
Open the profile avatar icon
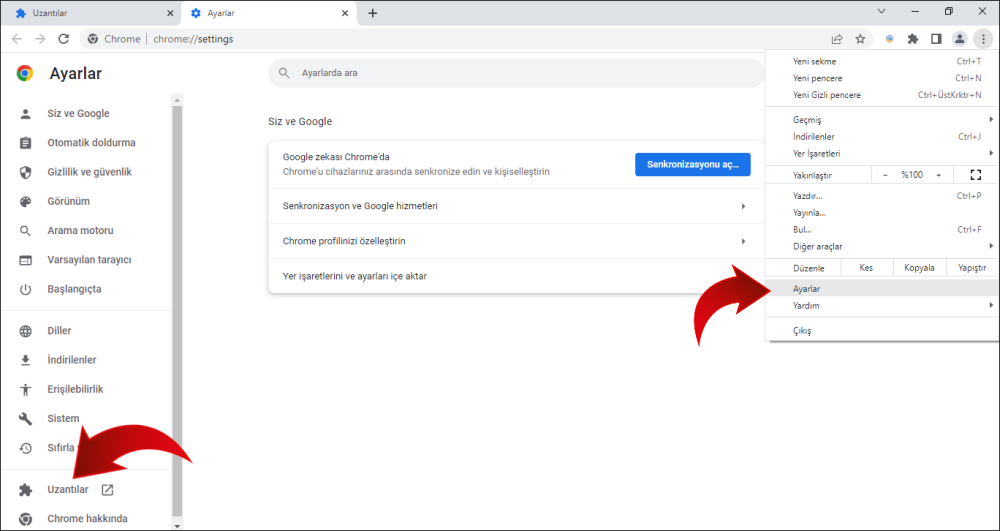click(959, 39)
